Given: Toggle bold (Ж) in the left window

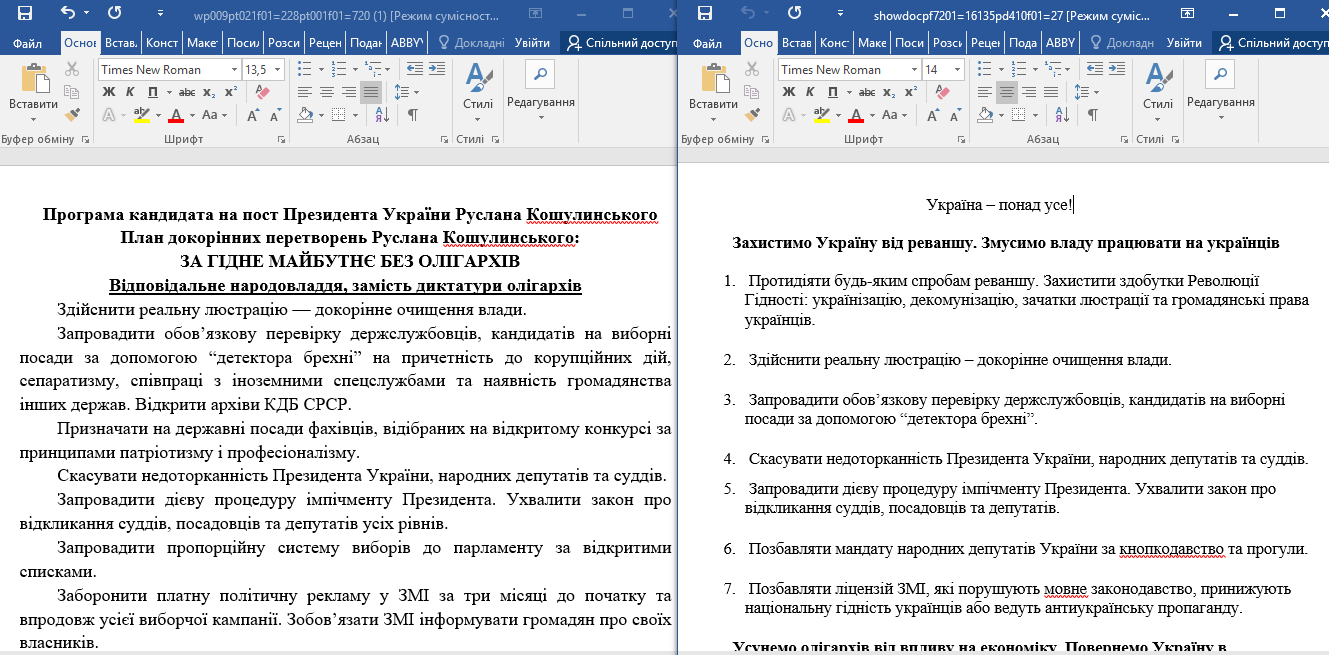Looking at the screenshot, I should [x=109, y=92].
